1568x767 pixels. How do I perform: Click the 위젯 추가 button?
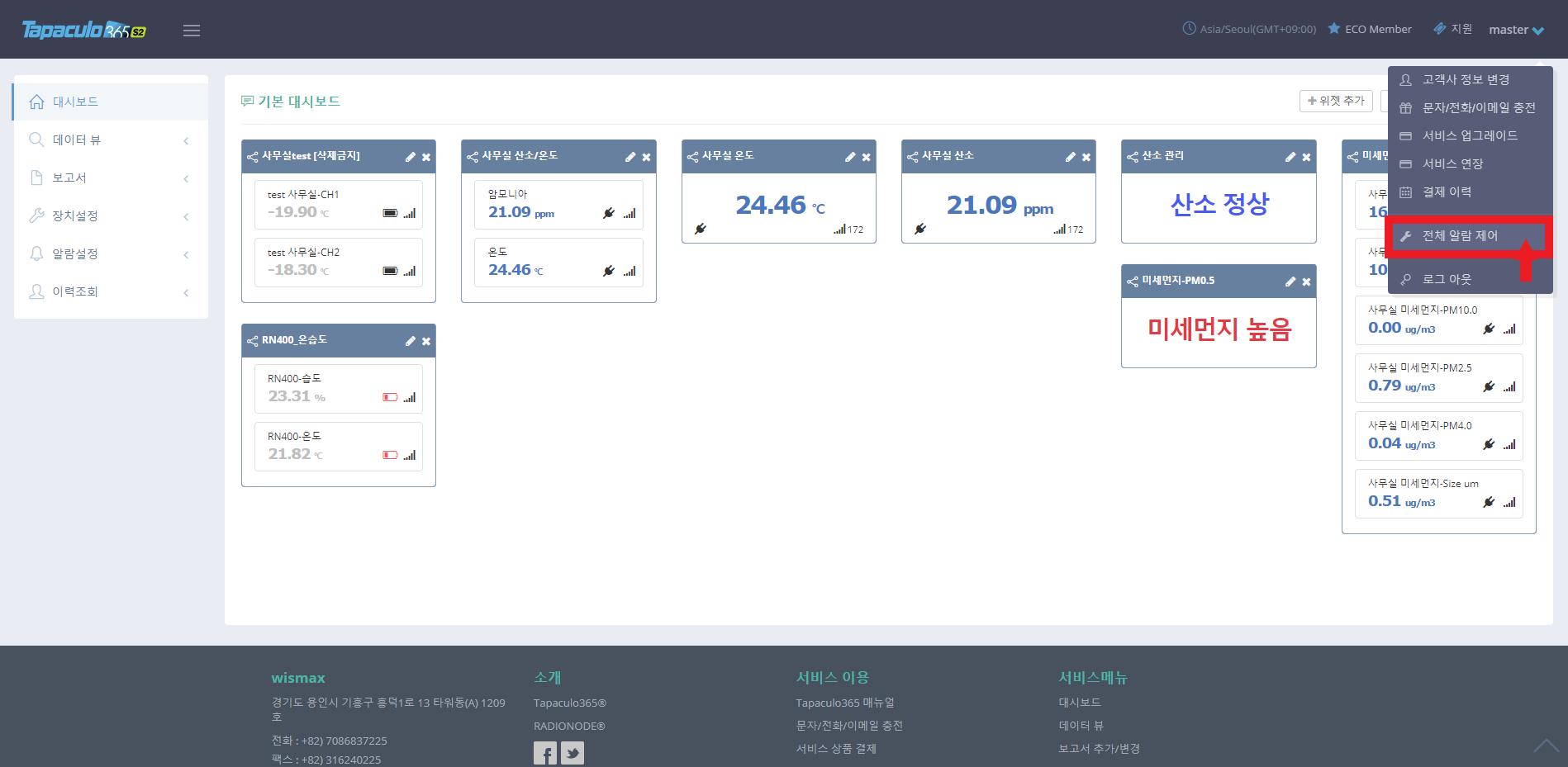(1336, 101)
